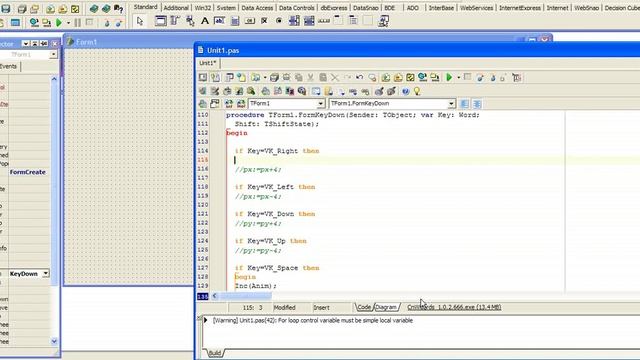Select the Build messages tab
The width and height of the screenshot is (640, 360).
[x=215, y=353]
